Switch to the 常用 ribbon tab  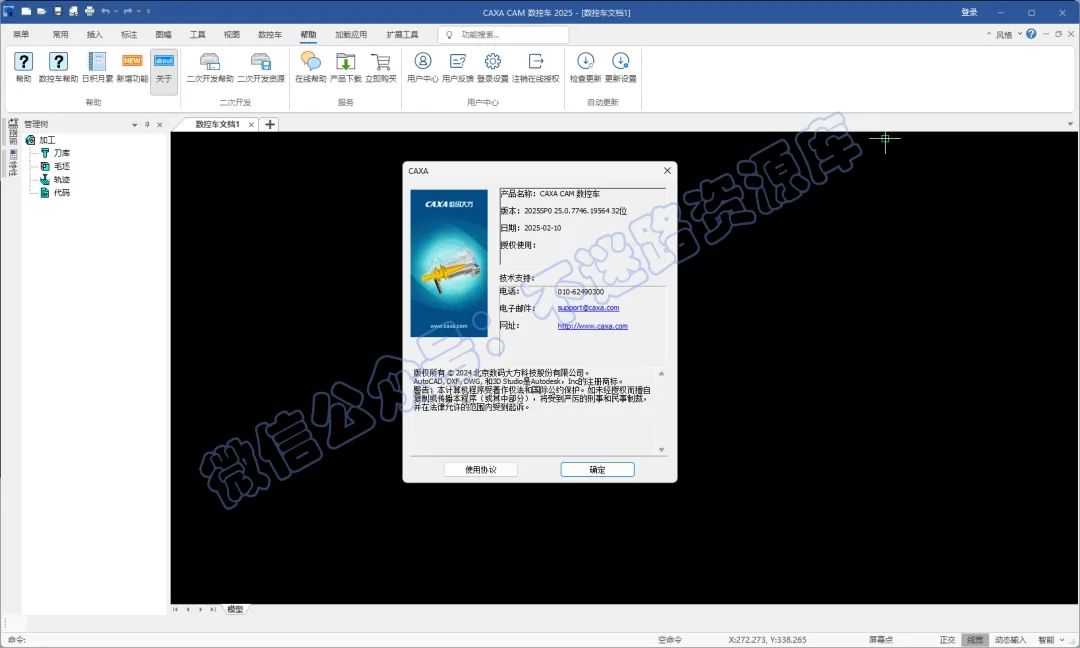click(x=60, y=34)
